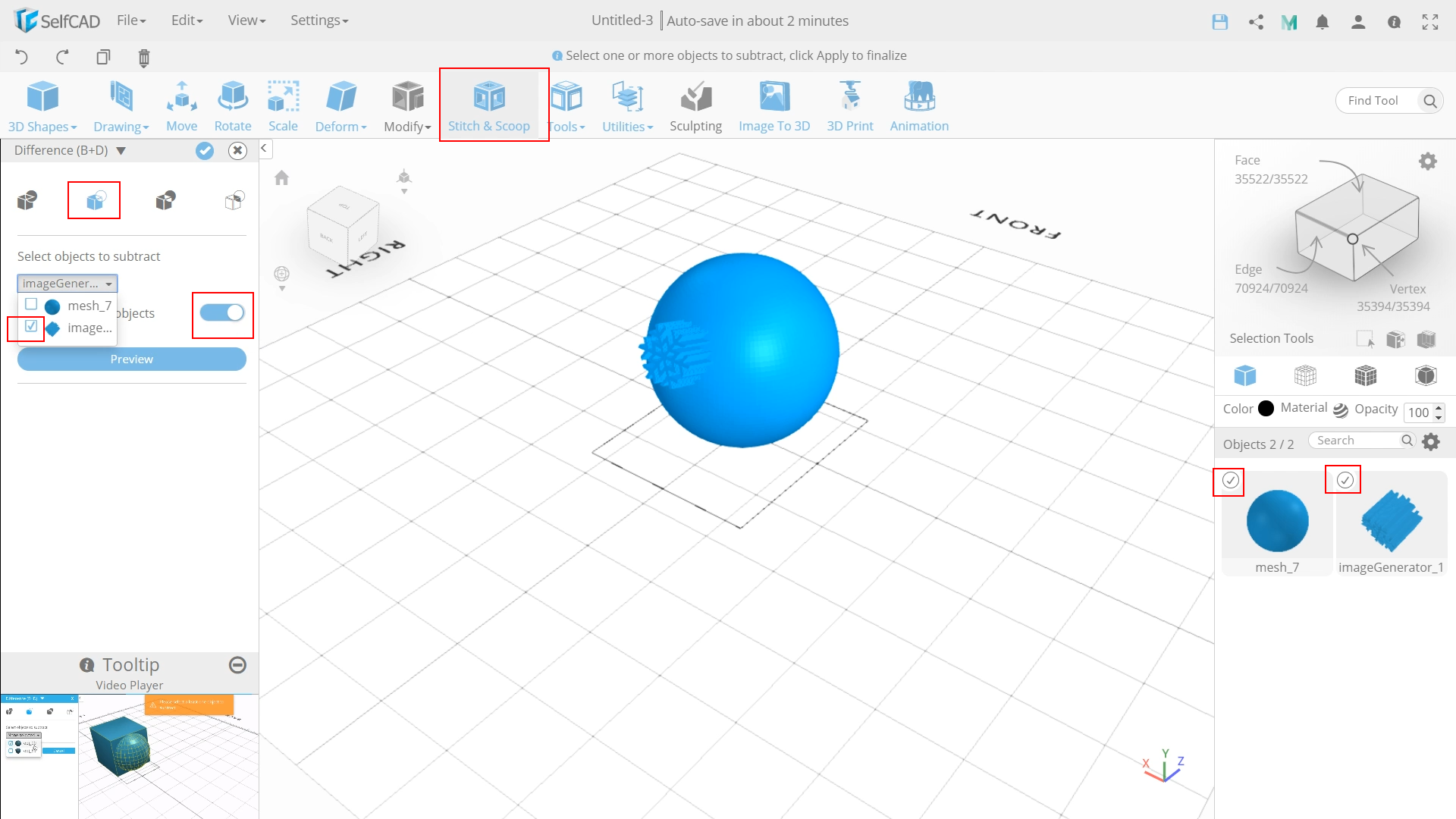Choose the Union boolean operation icon

(27, 200)
